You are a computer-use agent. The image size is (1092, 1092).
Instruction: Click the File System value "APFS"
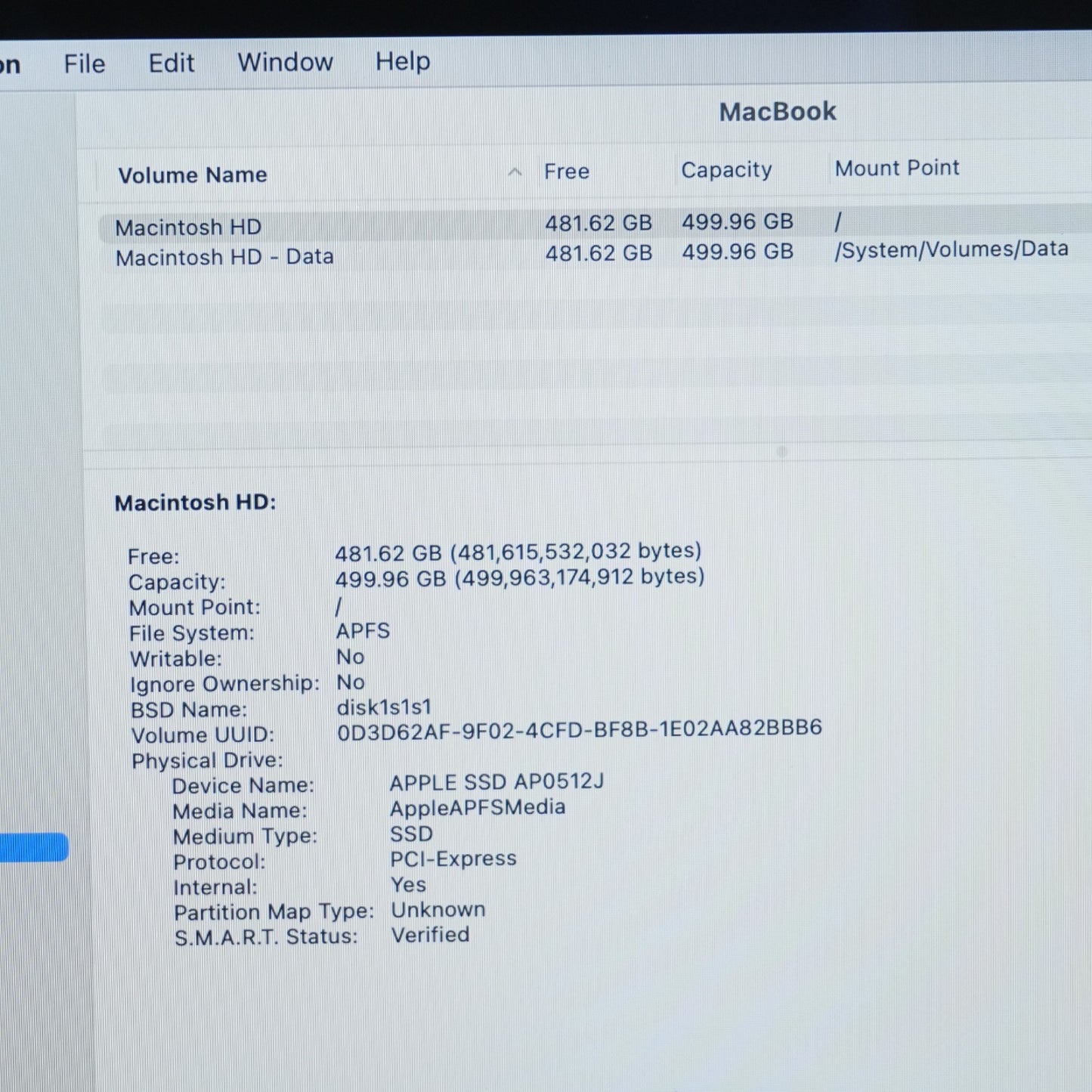point(363,631)
